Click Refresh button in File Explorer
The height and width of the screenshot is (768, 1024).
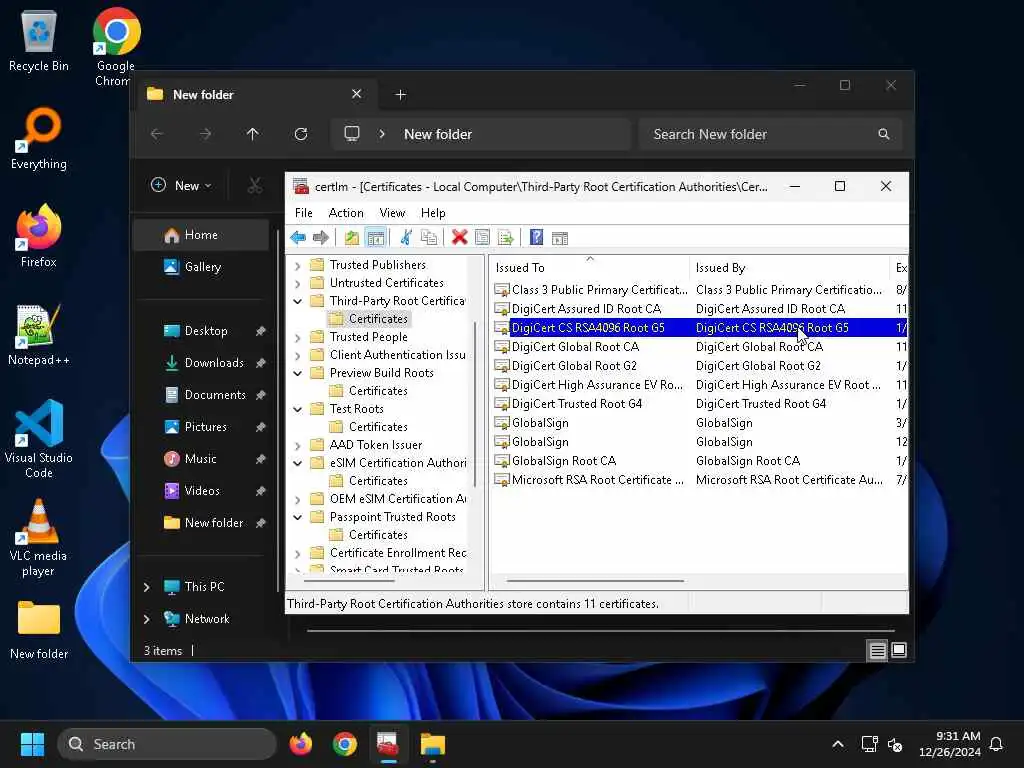pyautogui.click(x=301, y=134)
